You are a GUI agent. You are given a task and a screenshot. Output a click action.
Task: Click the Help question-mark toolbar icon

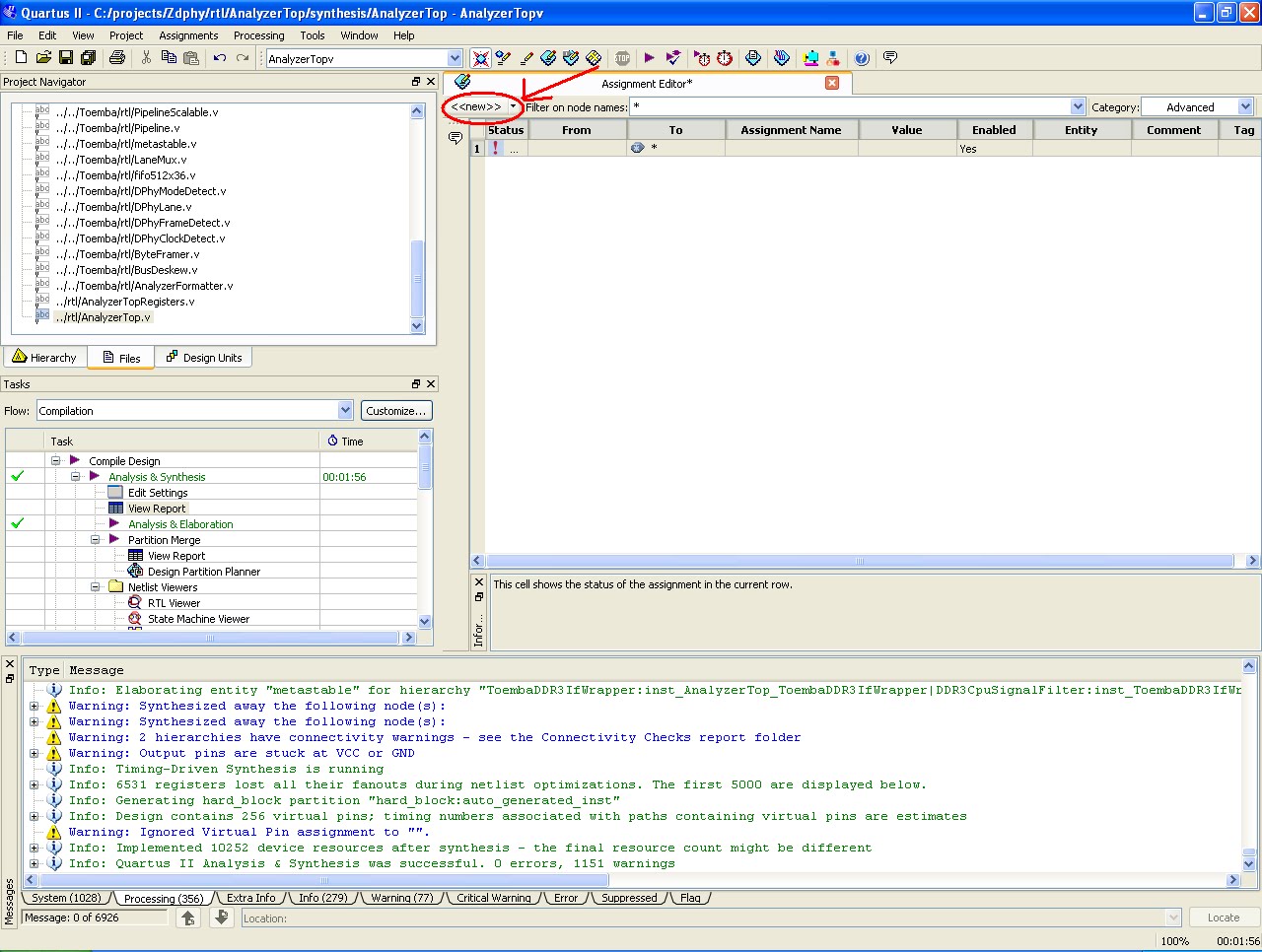click(x=862, y=59)
